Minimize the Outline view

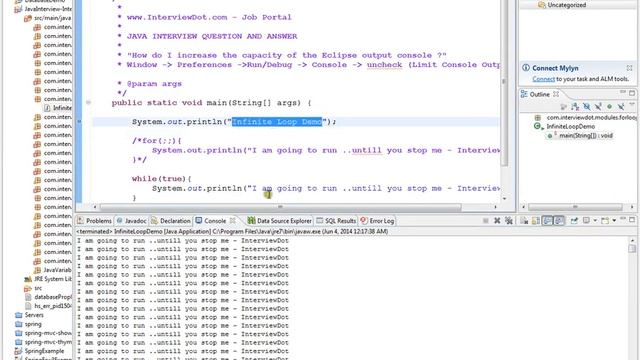click(x=622, y=92)
